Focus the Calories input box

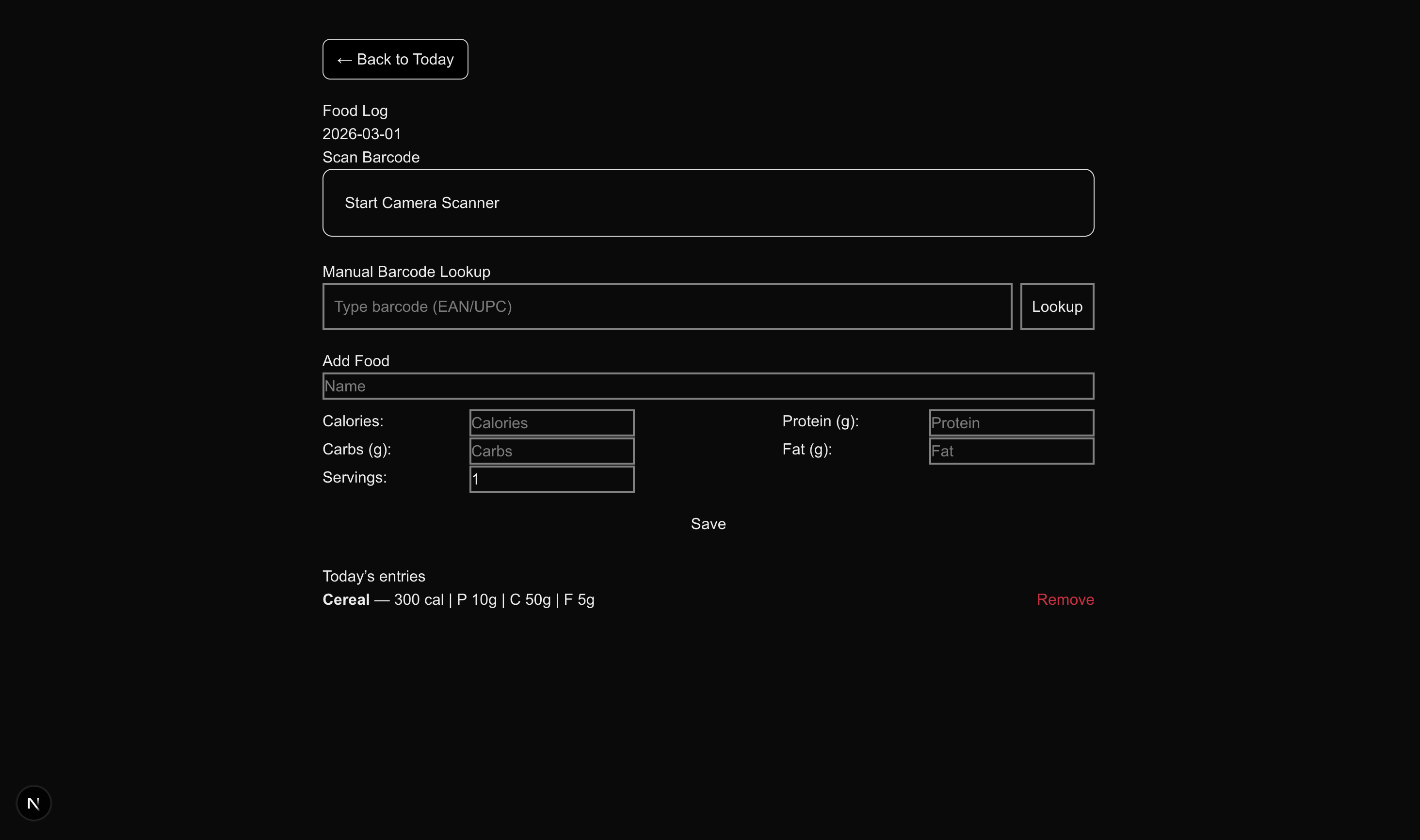[x=551, y=423]
